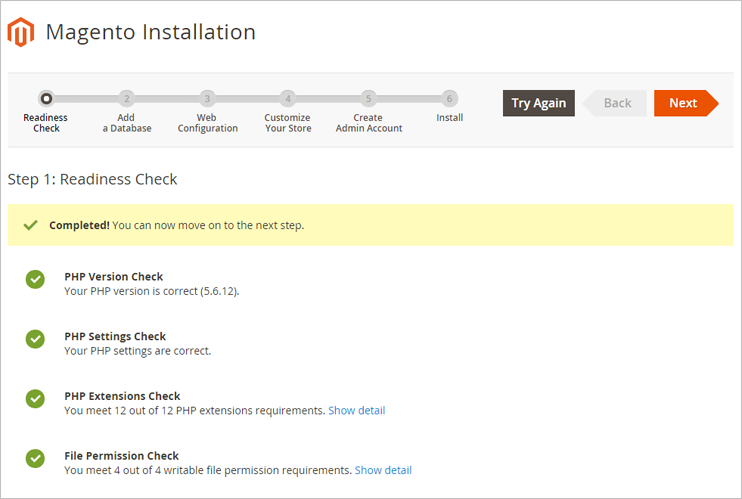Select step 3 Web Configuration circle
The image size is (742, 499).
click(x=207, y=98)
